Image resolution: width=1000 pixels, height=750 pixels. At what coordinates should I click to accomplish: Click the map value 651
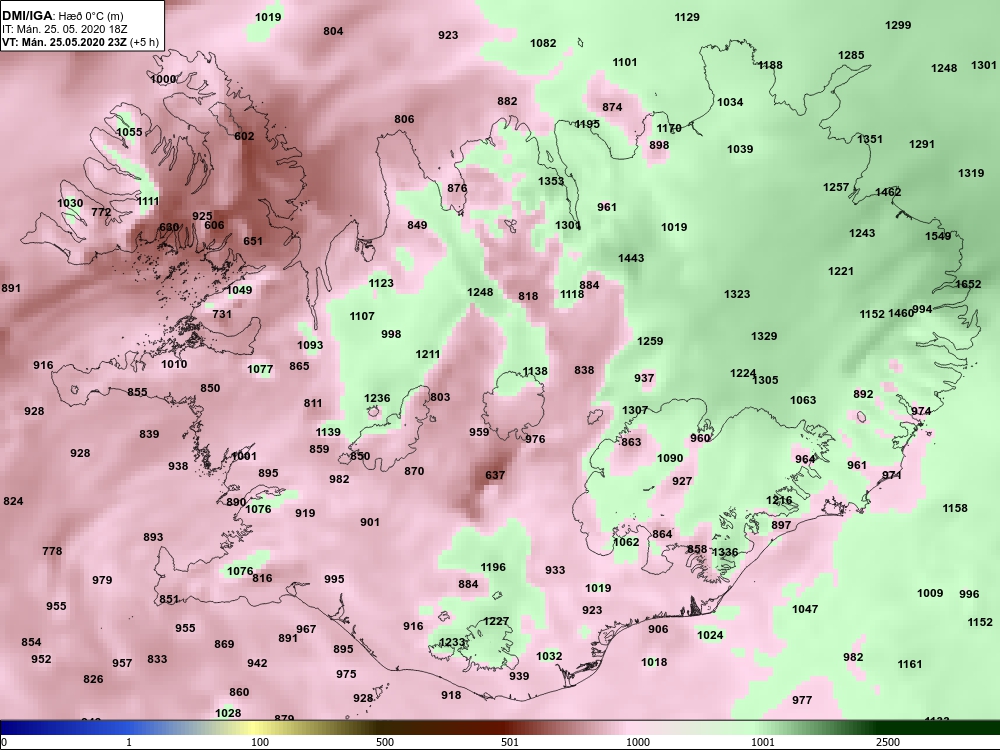(253, 241)
